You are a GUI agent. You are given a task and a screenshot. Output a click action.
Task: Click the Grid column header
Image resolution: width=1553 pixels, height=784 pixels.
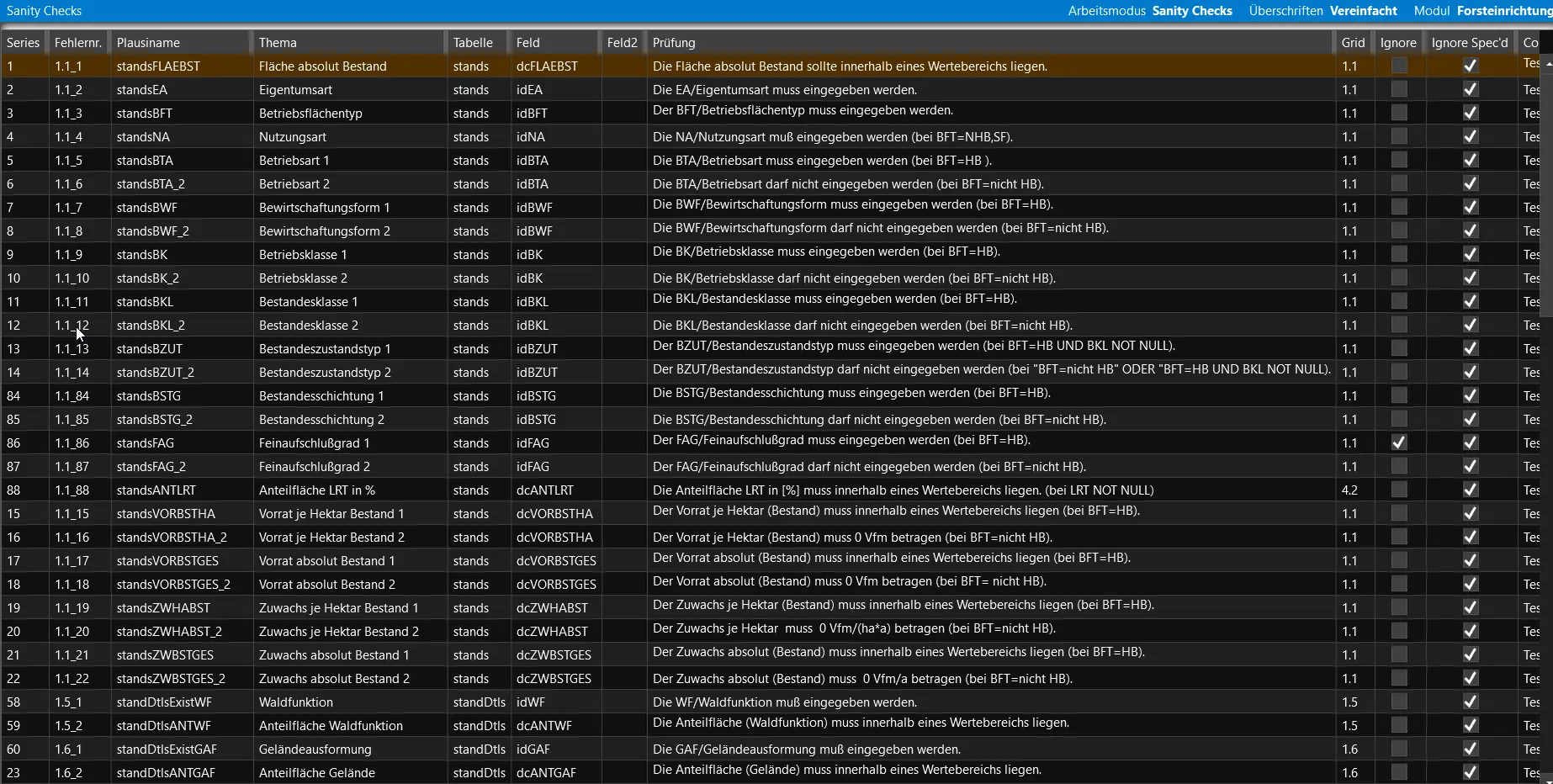tap(1353, 43)
